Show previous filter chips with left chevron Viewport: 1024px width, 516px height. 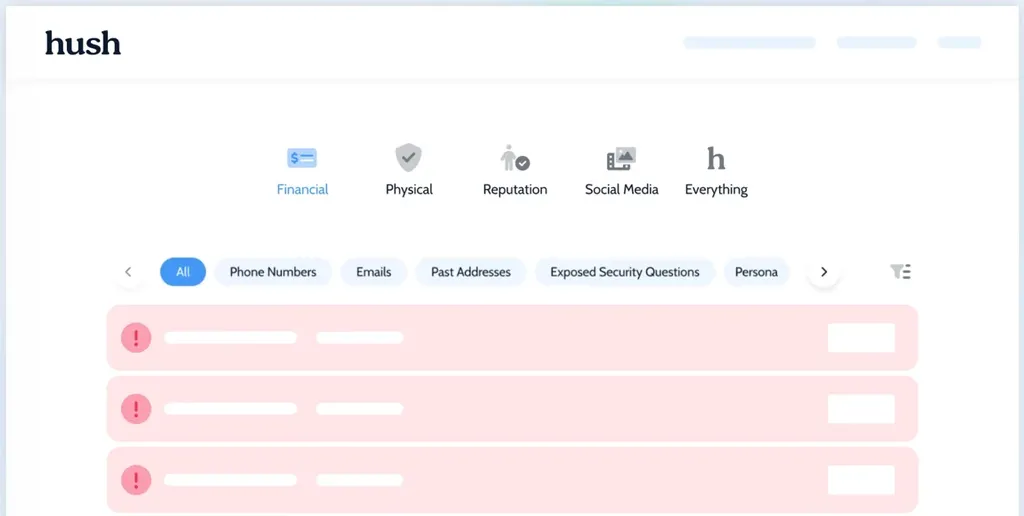tap(129, 272)
